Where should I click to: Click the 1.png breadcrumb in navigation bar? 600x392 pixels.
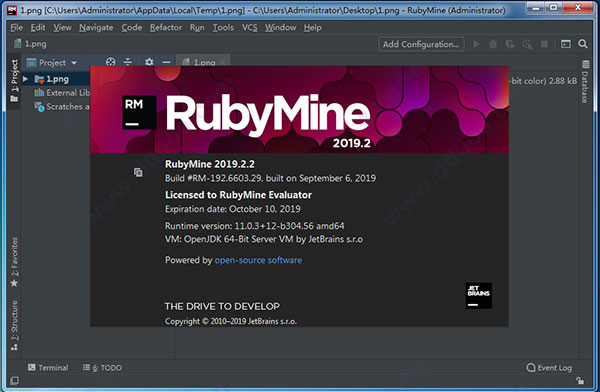(31, 44)
